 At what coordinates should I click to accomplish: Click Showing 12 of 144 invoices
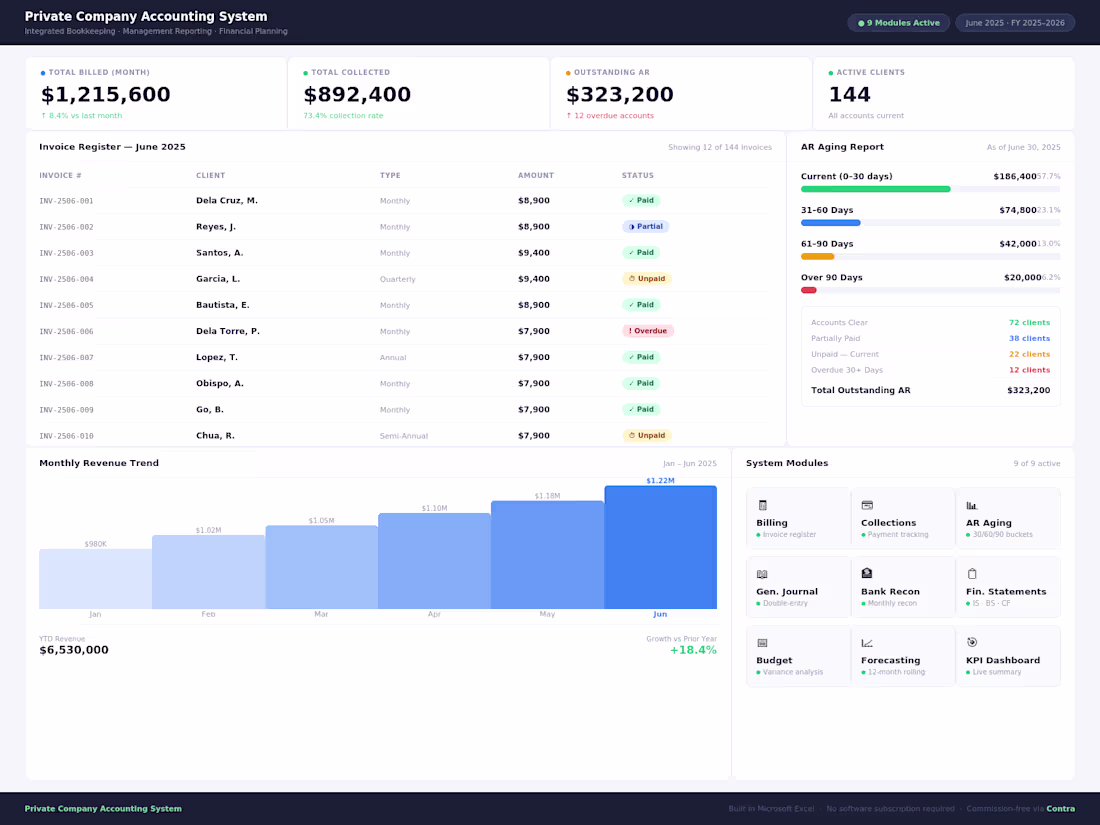coord(720,147)
